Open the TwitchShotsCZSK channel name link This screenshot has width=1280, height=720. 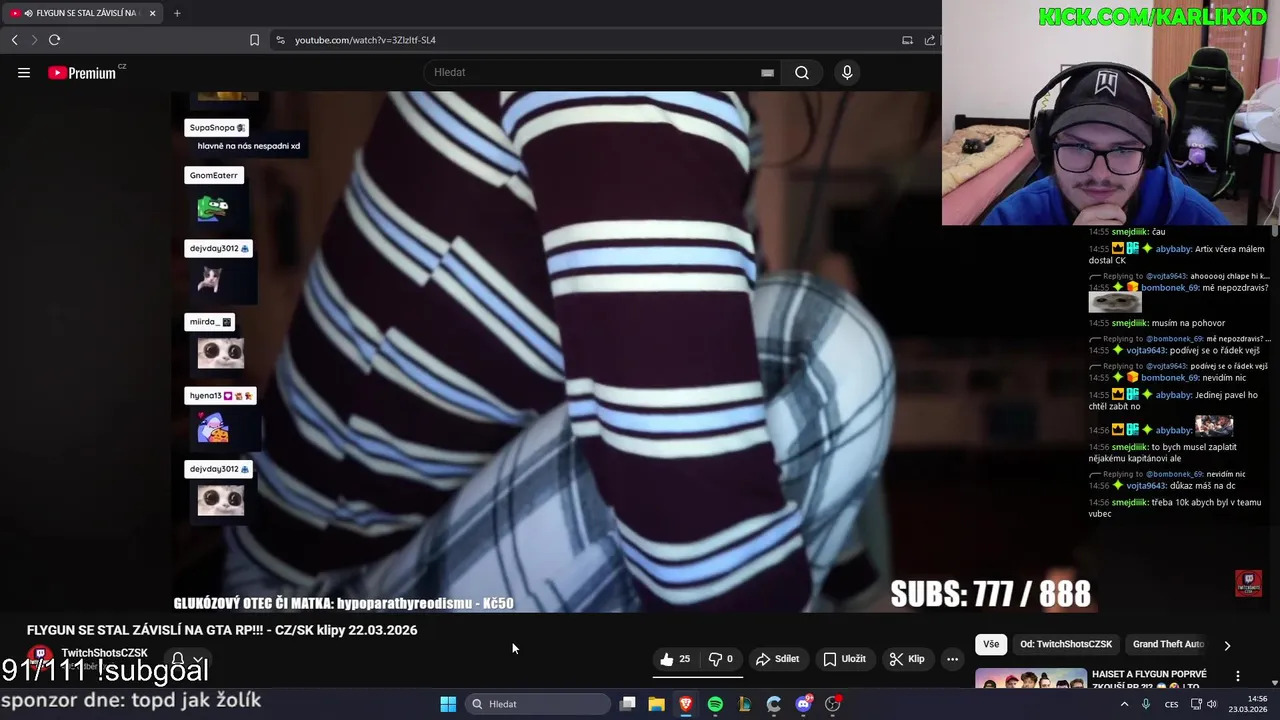pos(104,653)
